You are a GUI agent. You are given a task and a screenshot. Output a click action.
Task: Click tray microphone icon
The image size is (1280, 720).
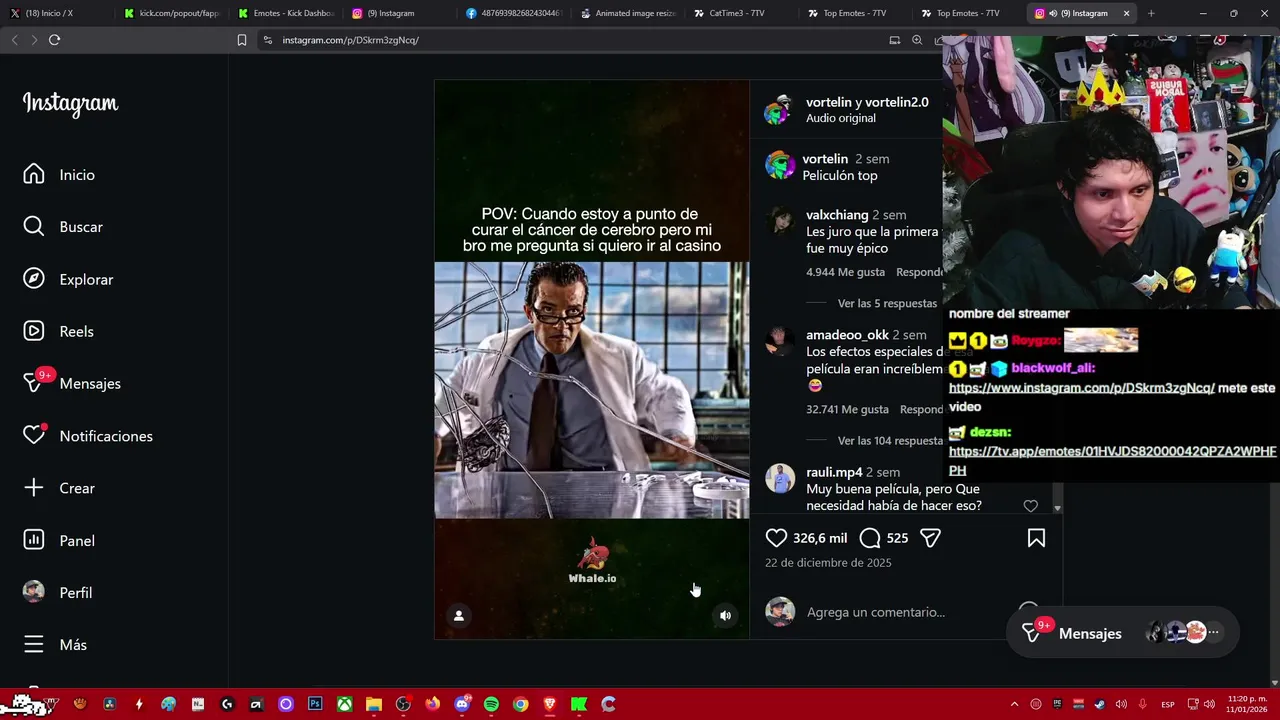pyautogui.click(x=1144, y=704)
